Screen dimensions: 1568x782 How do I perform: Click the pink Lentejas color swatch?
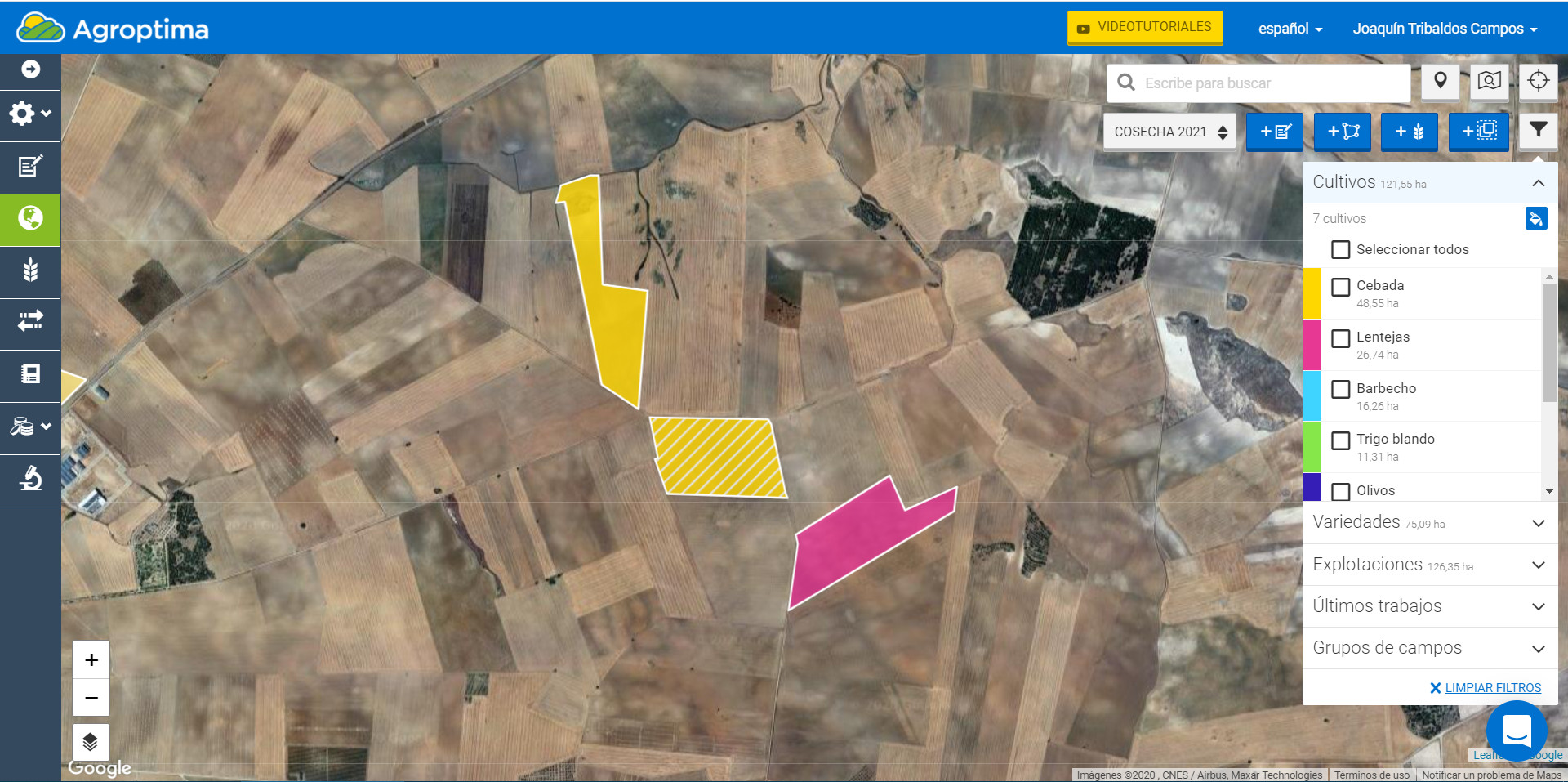(1312, 345)
